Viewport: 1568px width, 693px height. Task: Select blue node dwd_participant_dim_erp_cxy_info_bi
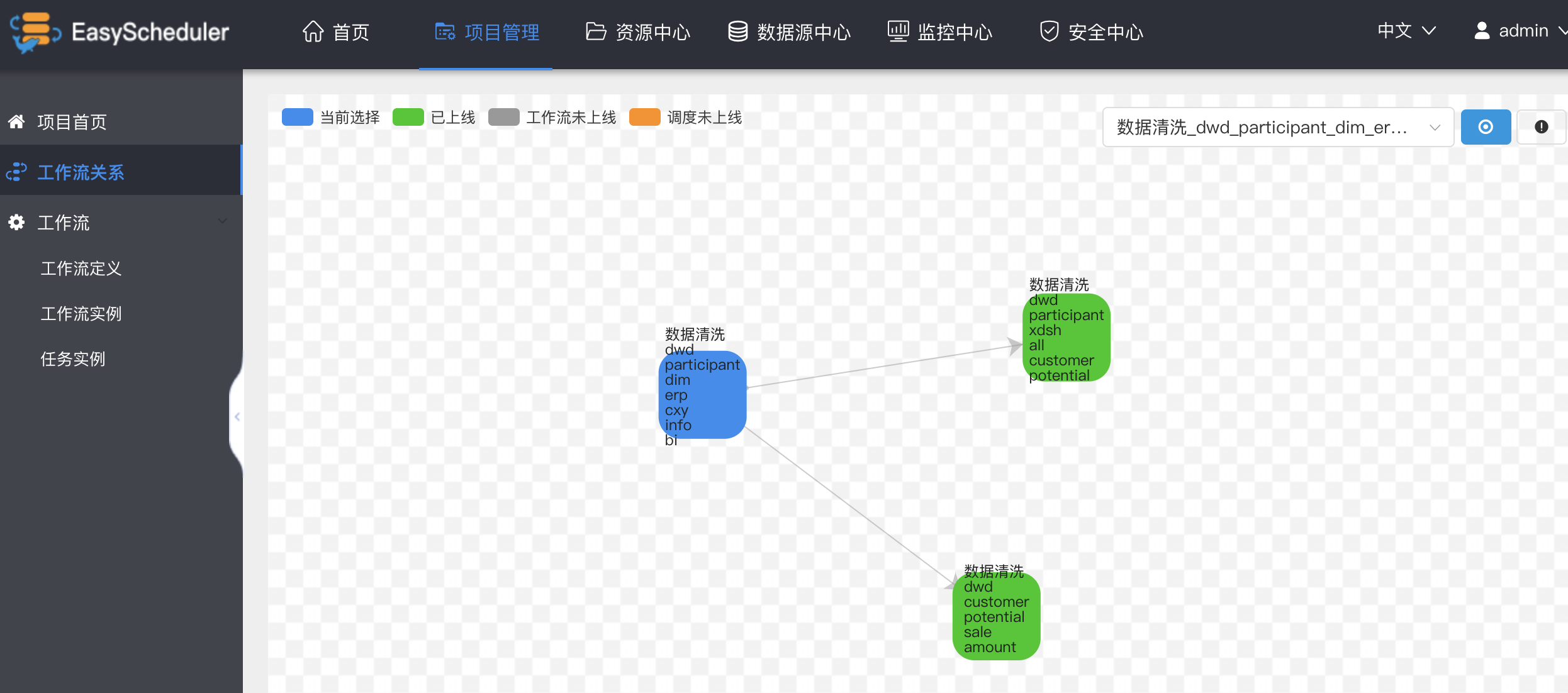(702, 394)
